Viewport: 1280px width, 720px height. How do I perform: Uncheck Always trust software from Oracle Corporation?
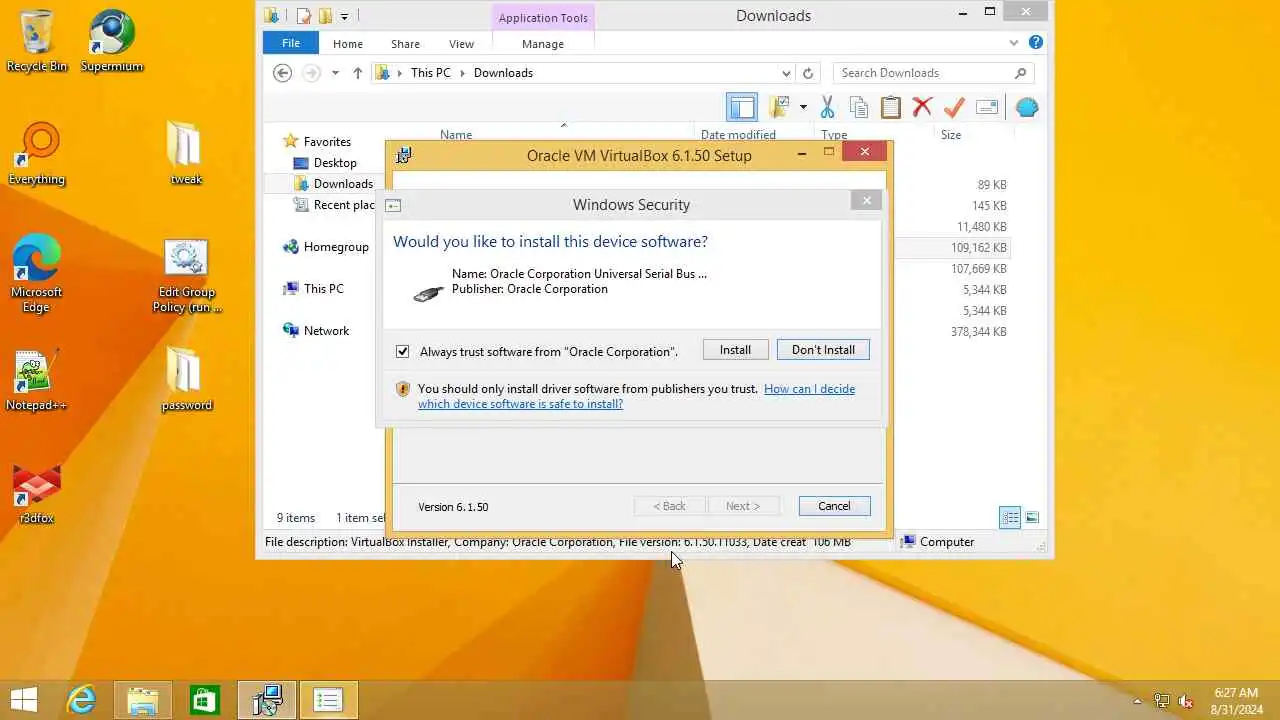(x=402, y=351)
